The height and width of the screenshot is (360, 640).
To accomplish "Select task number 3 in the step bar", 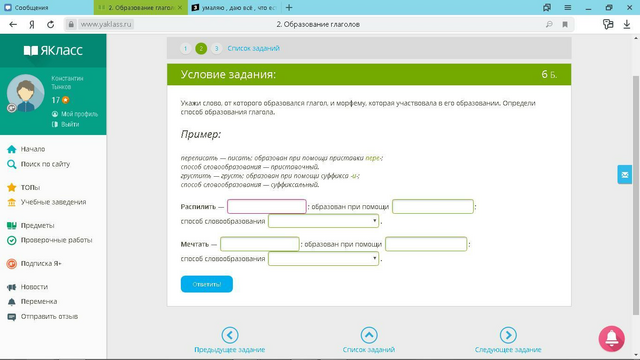I will (216, 49).
